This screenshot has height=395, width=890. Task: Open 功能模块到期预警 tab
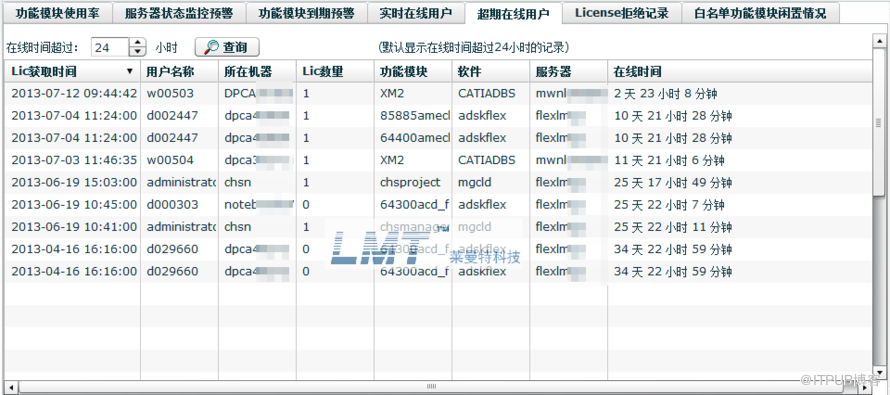[x=305, y=12]
